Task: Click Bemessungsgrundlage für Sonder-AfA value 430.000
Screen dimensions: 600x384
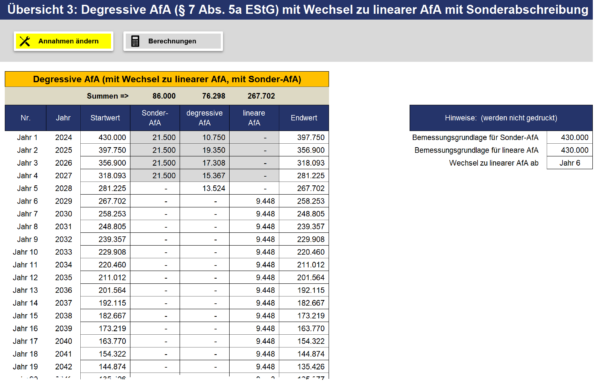Action: tap(569, 137)
